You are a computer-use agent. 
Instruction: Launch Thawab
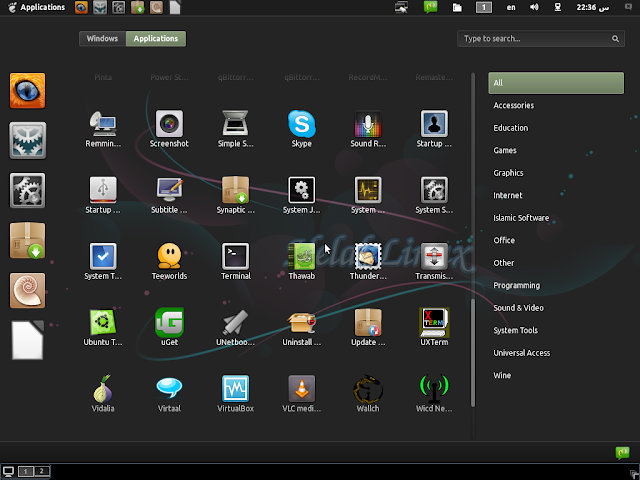[301, 261]
